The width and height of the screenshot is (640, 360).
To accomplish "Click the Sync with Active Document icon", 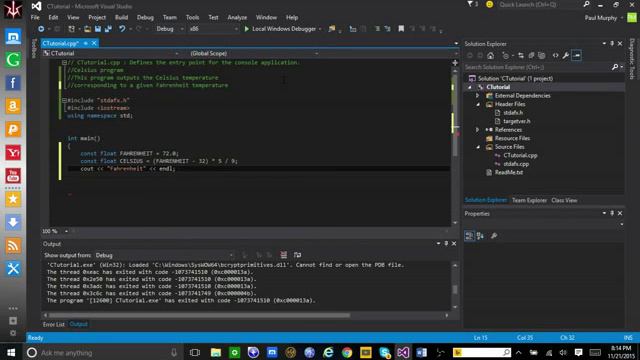I will (521, 56).
